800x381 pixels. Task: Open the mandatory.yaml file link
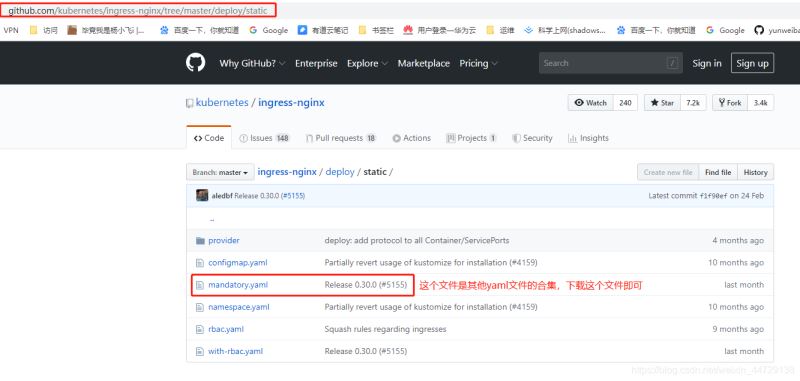(x=238, y=285)
